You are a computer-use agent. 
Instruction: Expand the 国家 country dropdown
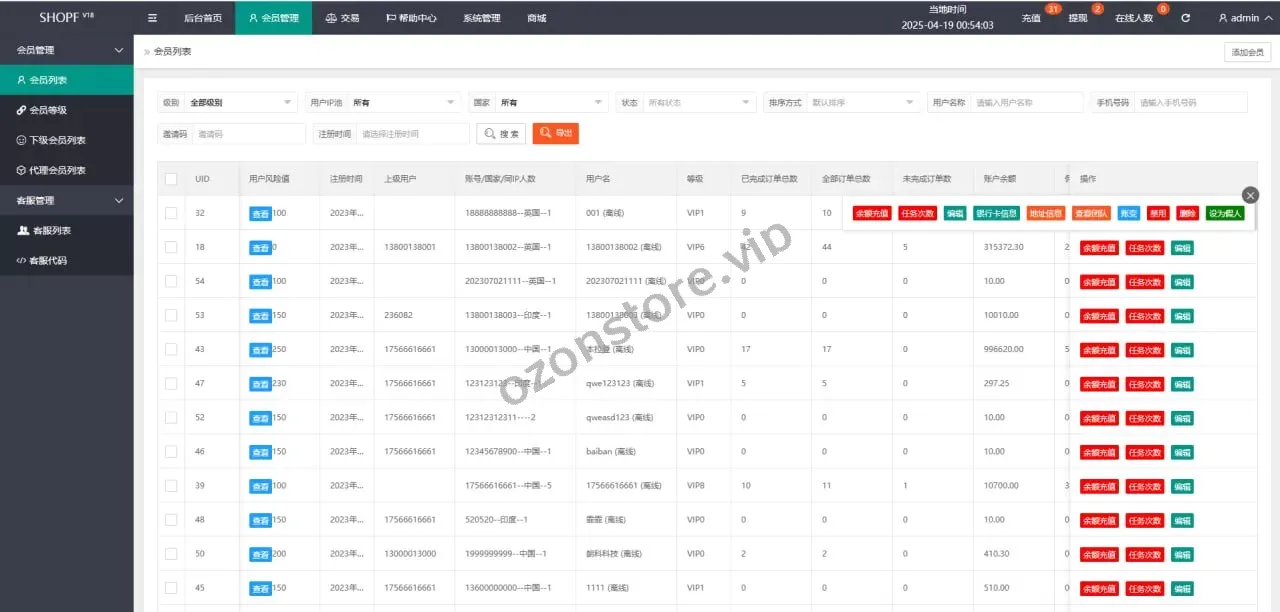551,102
